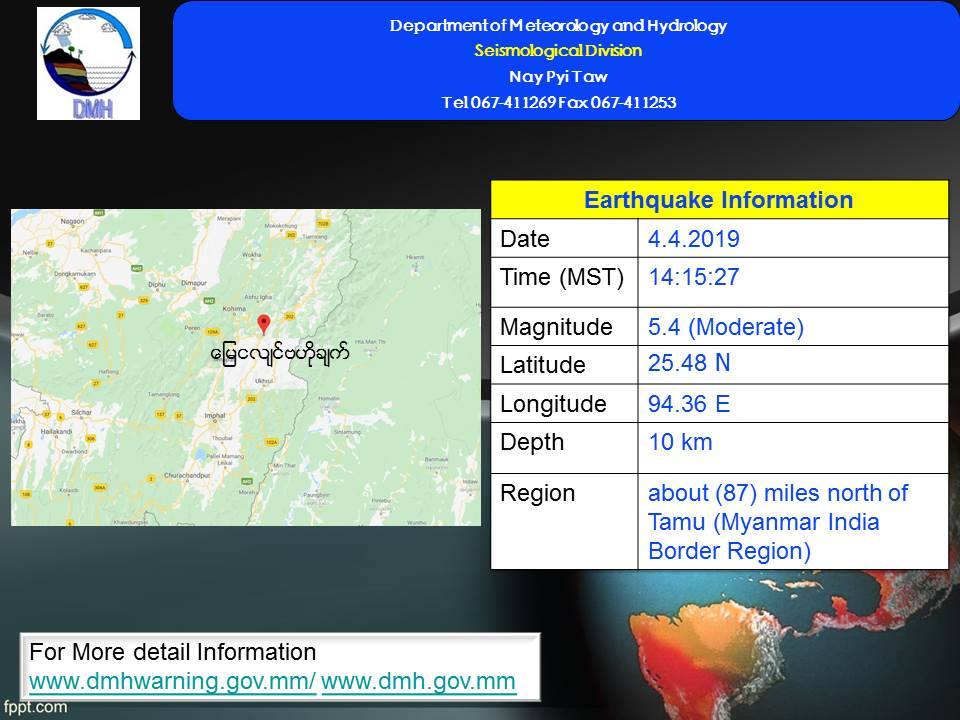Click the magnitude value 5.4 (Moderate)
The image size is (960, 720).
coord(725,327)
